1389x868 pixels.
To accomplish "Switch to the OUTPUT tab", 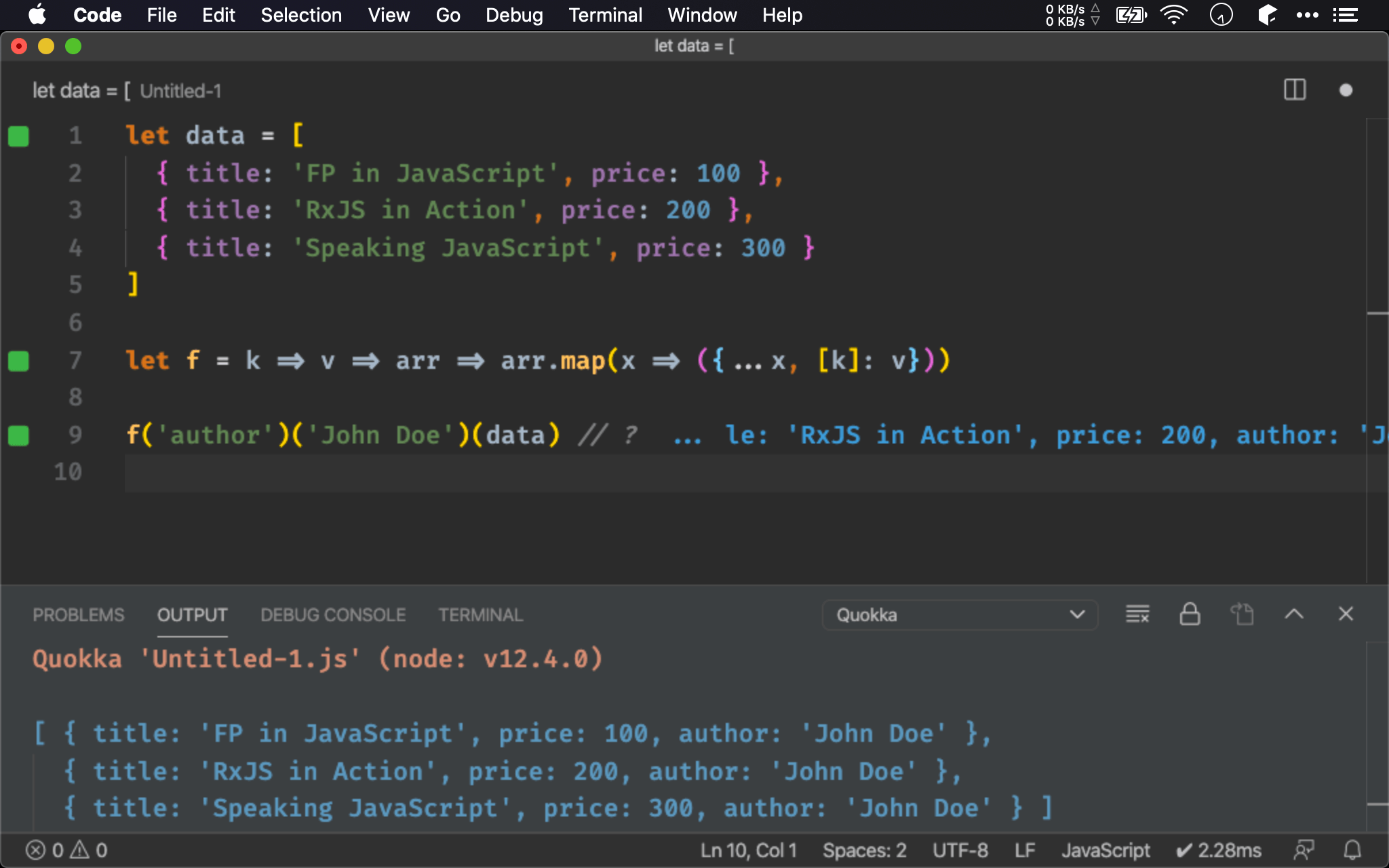I will point(192,615).
